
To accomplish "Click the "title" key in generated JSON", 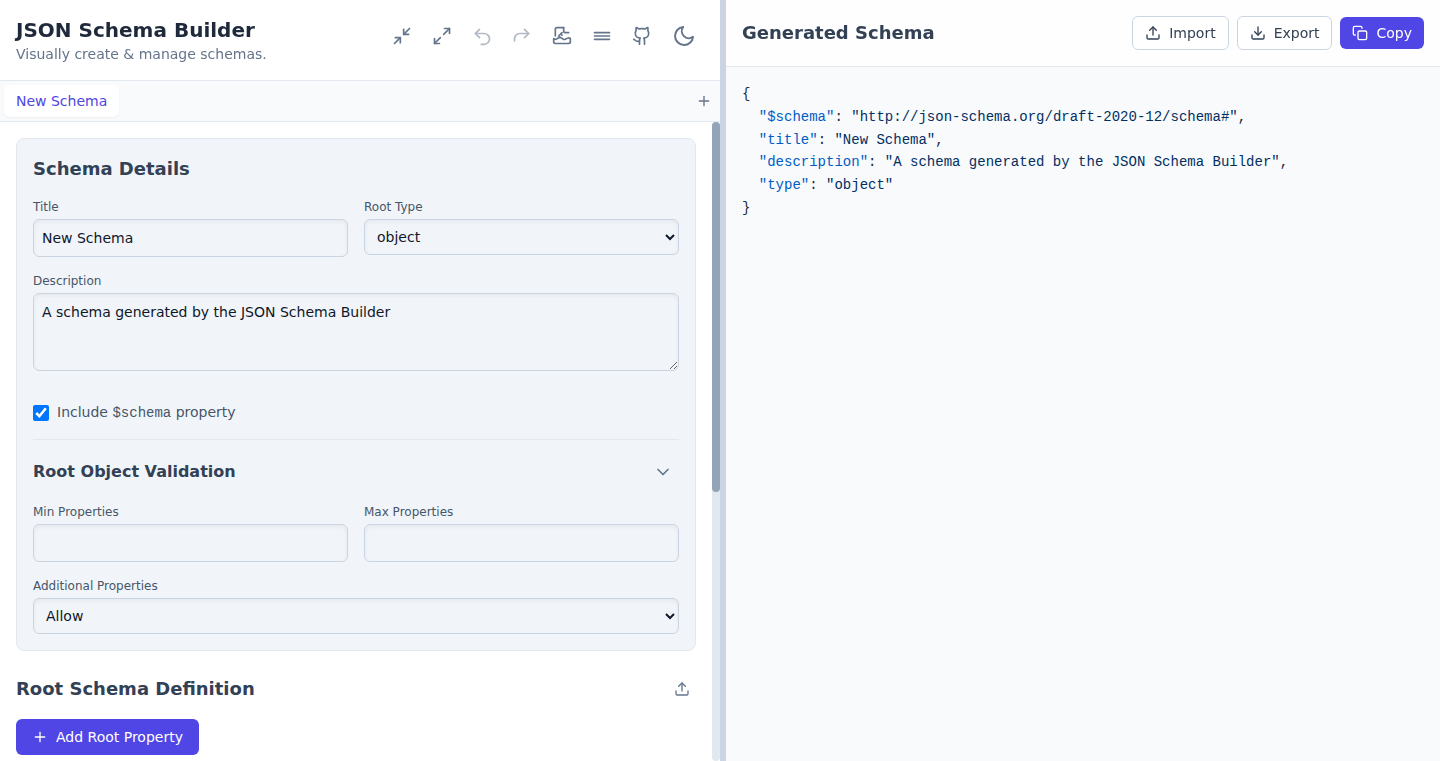I will 788,139.
